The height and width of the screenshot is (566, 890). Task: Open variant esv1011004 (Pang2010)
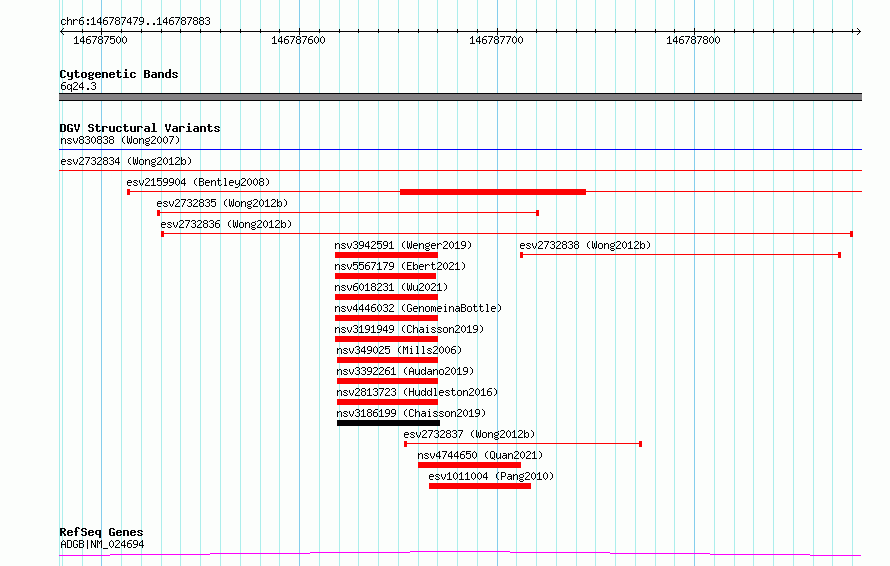coord(491,476)
